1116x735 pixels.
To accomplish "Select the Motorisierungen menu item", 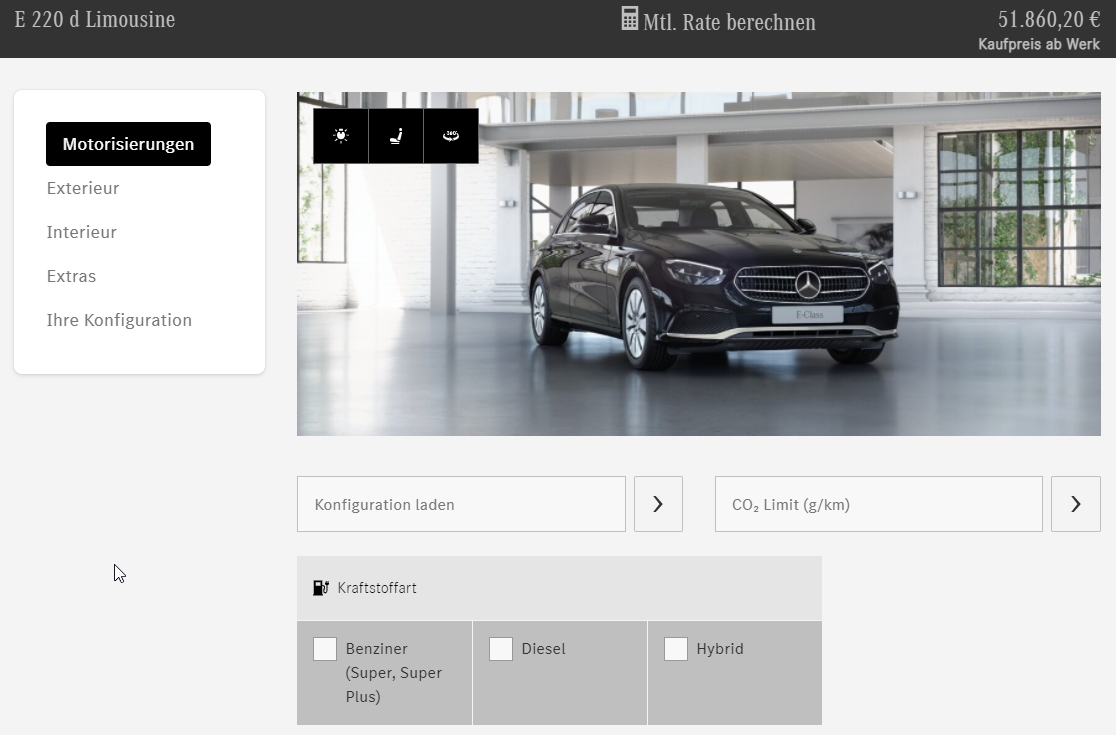I will (x=128, y=144).
